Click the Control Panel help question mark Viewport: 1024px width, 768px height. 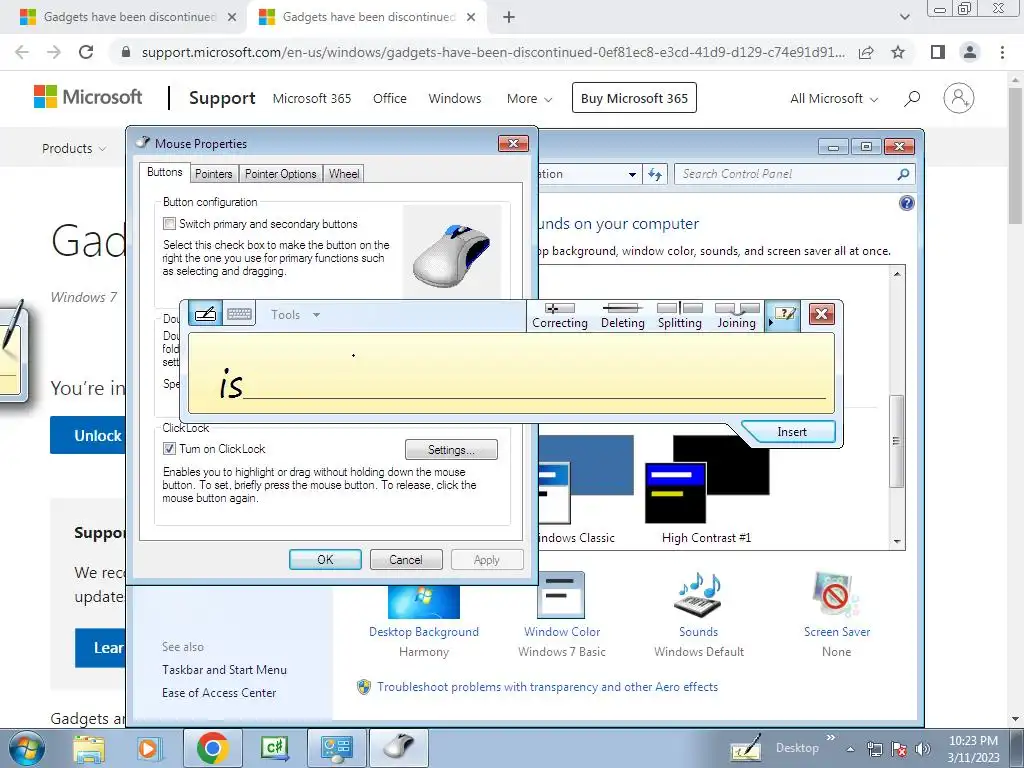tap(906, 203)
